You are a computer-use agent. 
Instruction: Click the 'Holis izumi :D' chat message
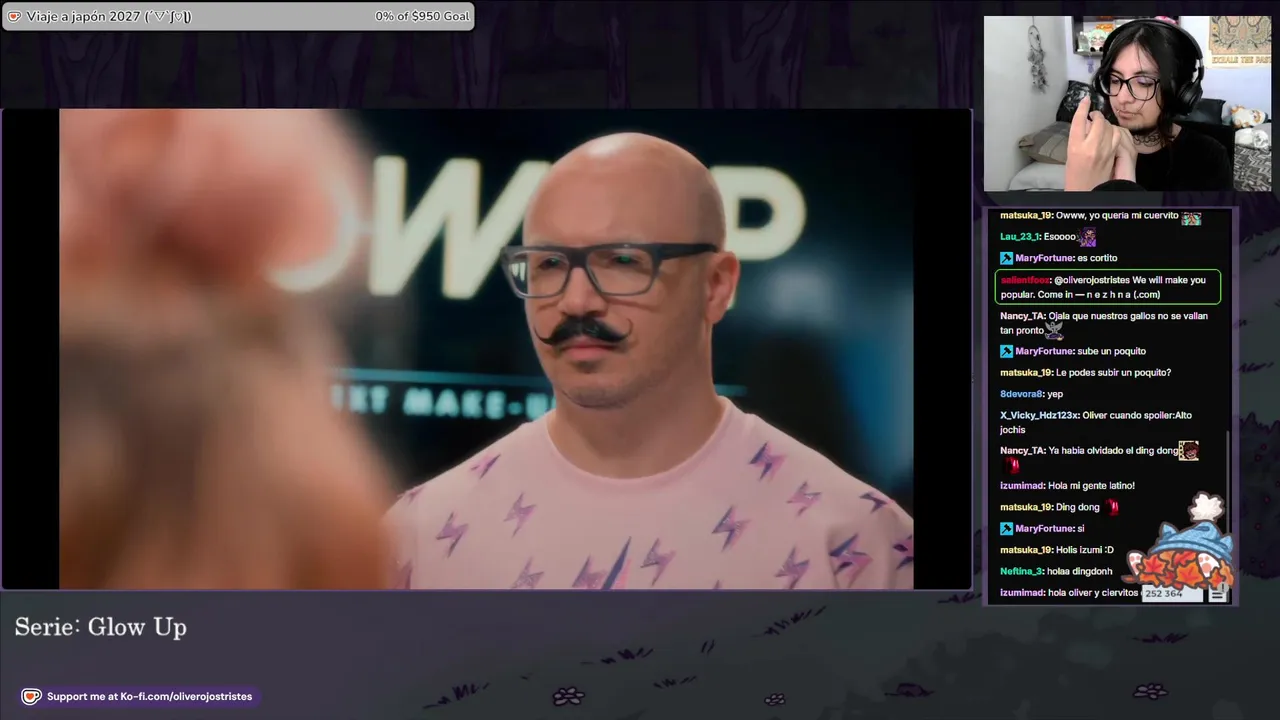[1085, 550]
